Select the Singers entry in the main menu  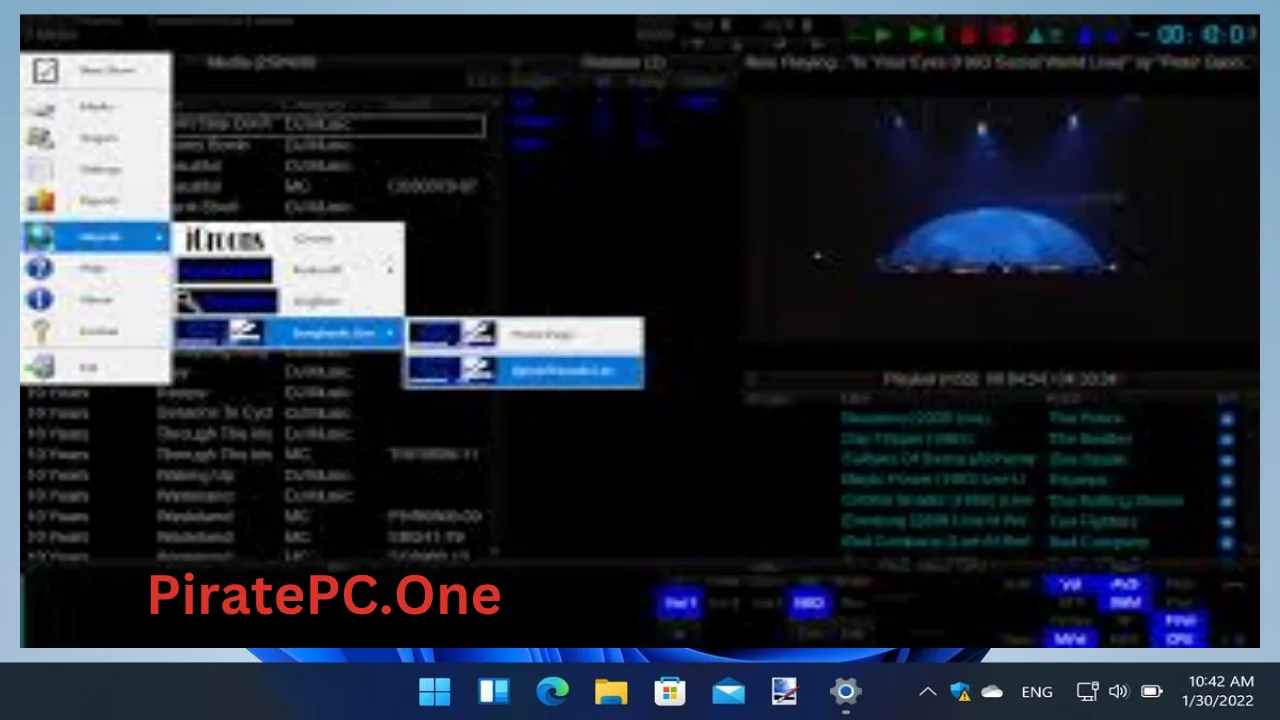pyautogui.click(x=96, y=138)
